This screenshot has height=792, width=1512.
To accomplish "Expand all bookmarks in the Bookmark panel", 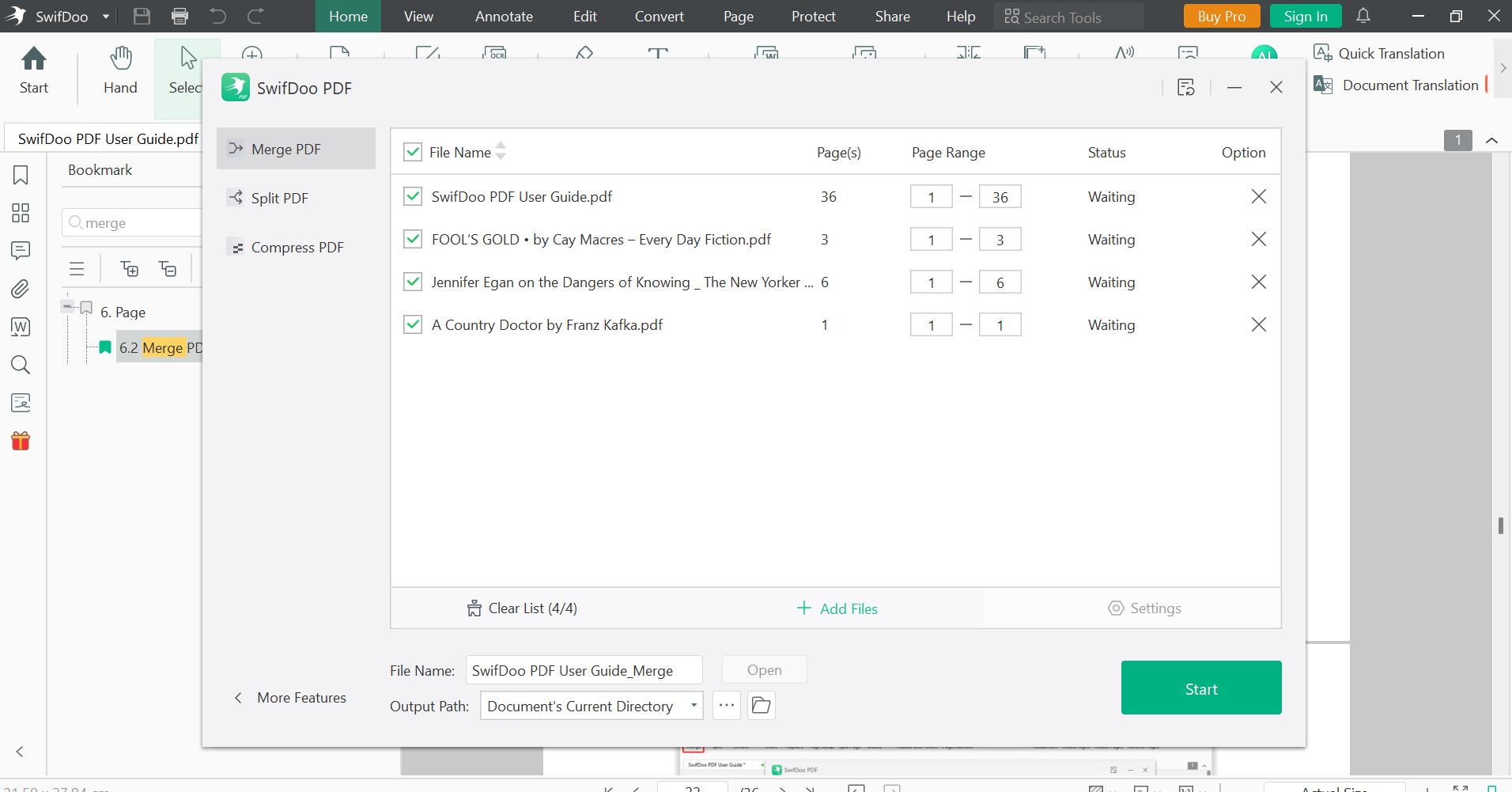I will [129, 269].
